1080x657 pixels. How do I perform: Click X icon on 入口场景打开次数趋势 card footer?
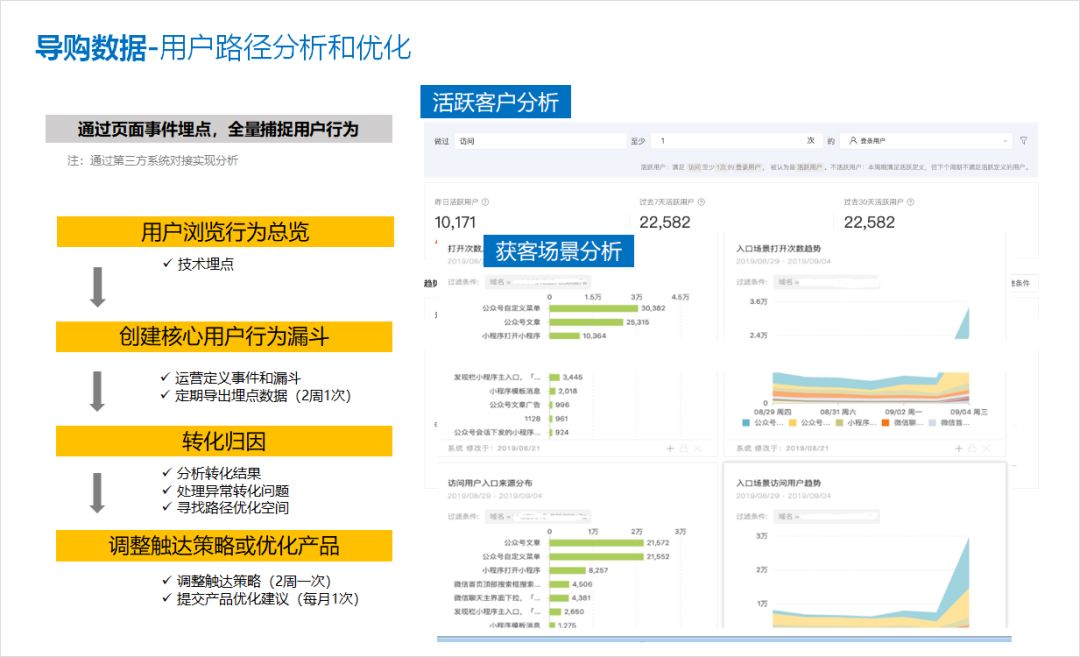point(986,448)
